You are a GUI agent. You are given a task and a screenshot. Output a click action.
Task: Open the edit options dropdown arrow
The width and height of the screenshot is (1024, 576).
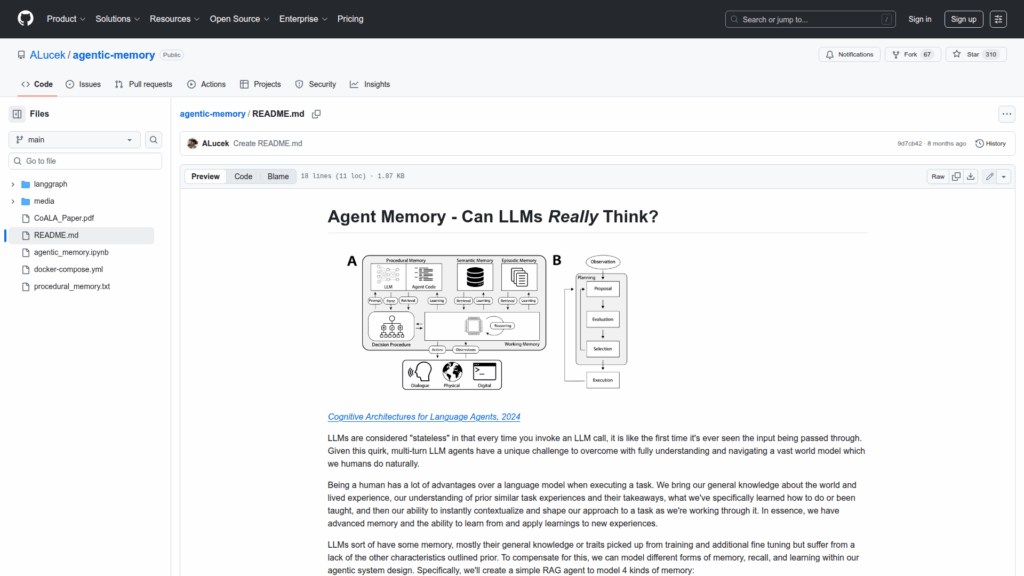tap(1003, 176)
